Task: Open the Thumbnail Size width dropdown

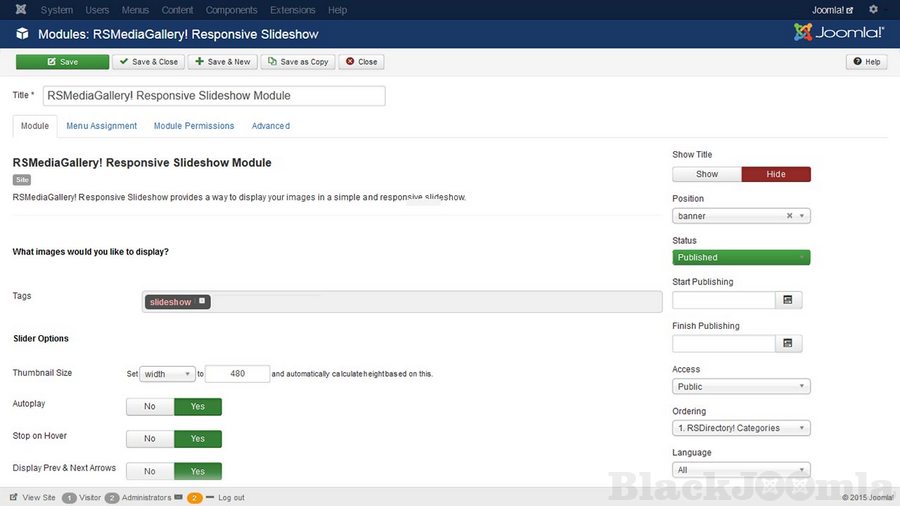Action: pos(167,374)
